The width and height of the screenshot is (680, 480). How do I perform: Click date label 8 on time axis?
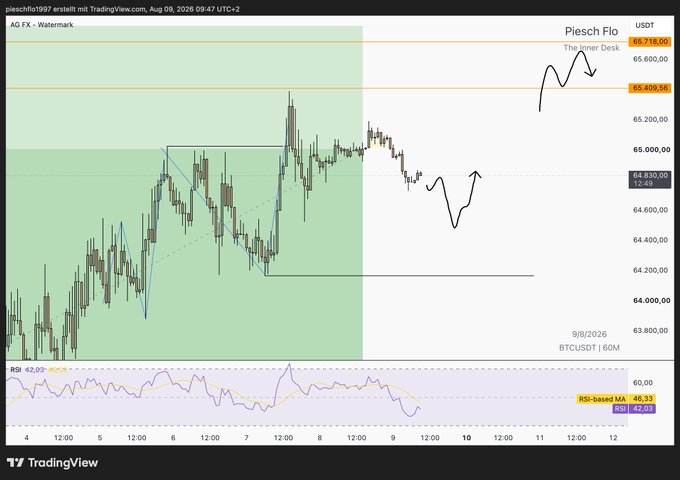tap(320, 438)
